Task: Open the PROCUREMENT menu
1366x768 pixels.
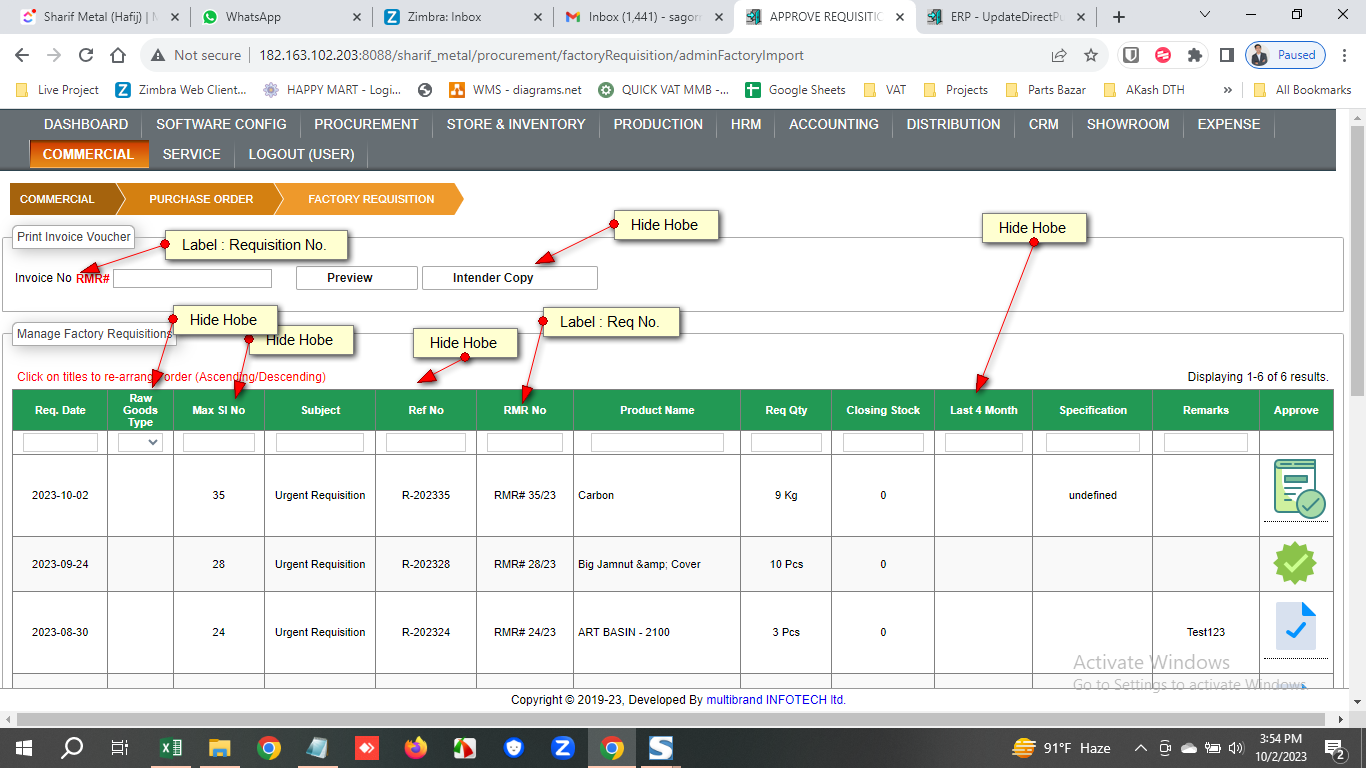Action: [366, 124]
